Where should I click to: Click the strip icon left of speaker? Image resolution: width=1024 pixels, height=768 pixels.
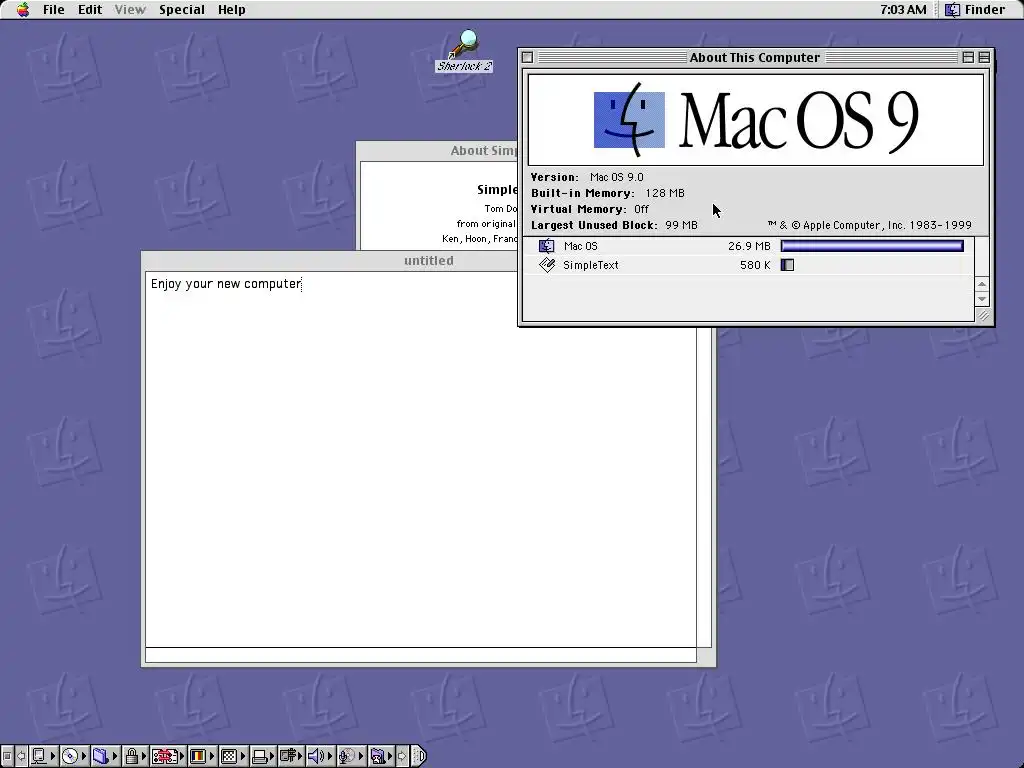click(287, 756)
